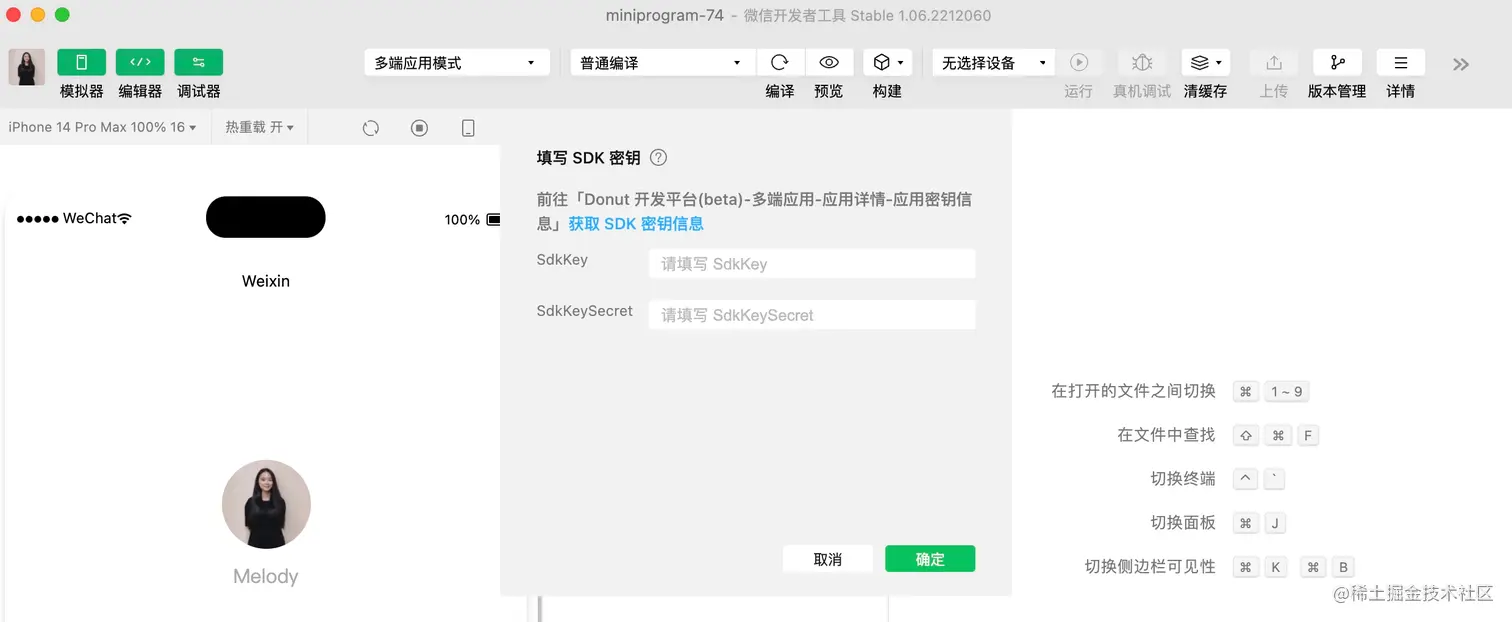Image resolution: width=1512 pixels, height=622 pixels.
Task: Click the toggle terminal hint
Action: point(1183,479)
